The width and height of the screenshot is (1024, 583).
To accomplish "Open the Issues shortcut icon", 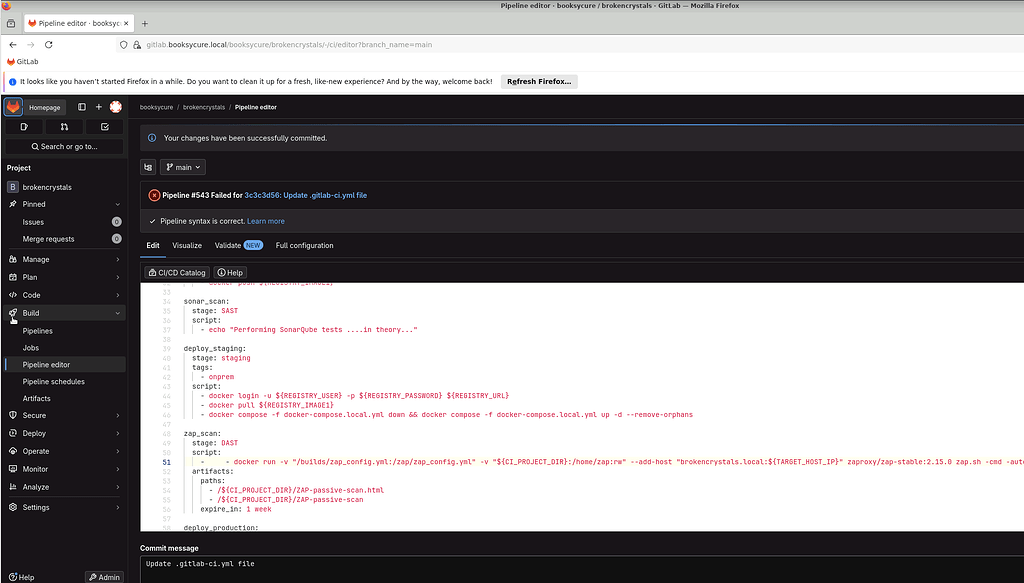I will 23,126.
